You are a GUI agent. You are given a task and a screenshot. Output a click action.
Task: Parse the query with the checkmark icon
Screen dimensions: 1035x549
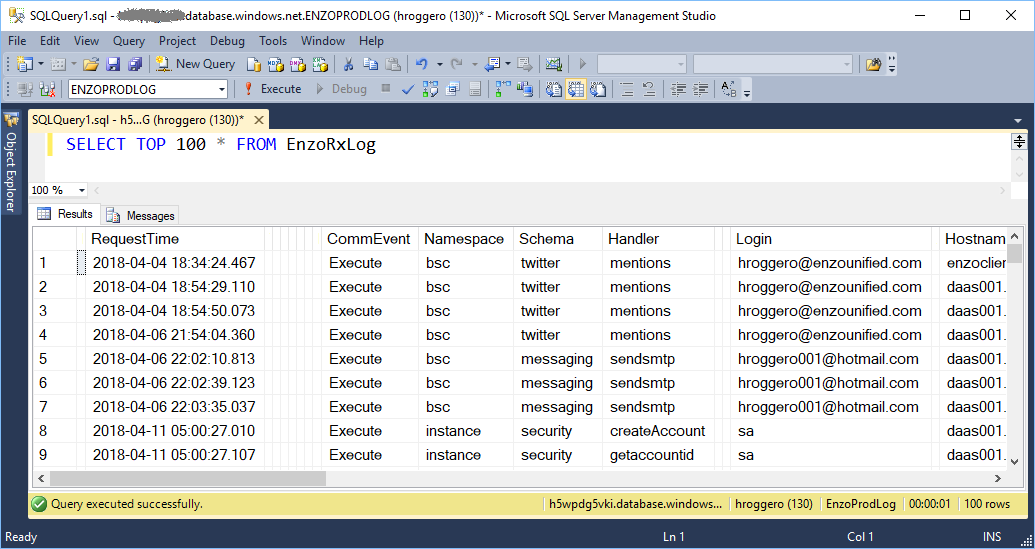tap(408, 89)
